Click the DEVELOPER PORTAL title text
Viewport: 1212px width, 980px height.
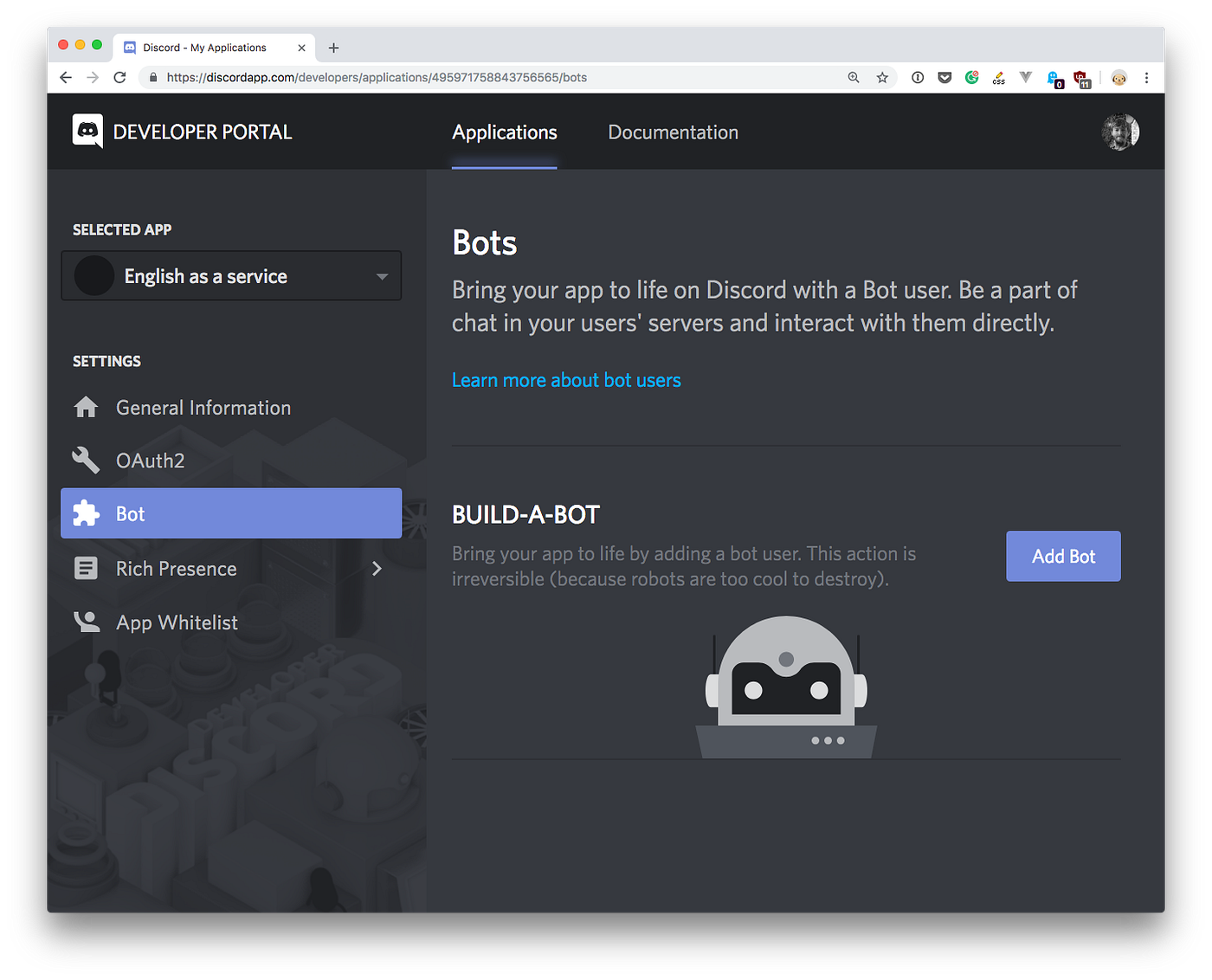tap(203, 132)
